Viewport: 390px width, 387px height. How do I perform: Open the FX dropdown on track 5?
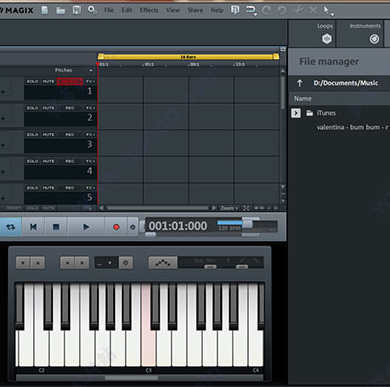(x=90, y=188)
